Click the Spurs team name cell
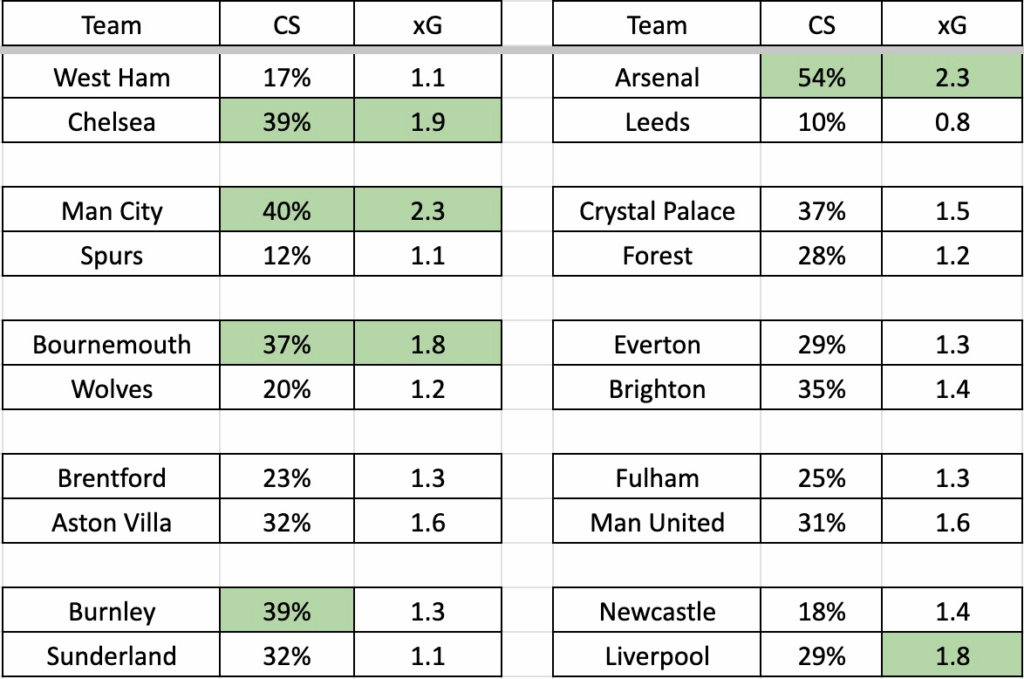This screenshot has height=679, width=1024. pos(111,254)
